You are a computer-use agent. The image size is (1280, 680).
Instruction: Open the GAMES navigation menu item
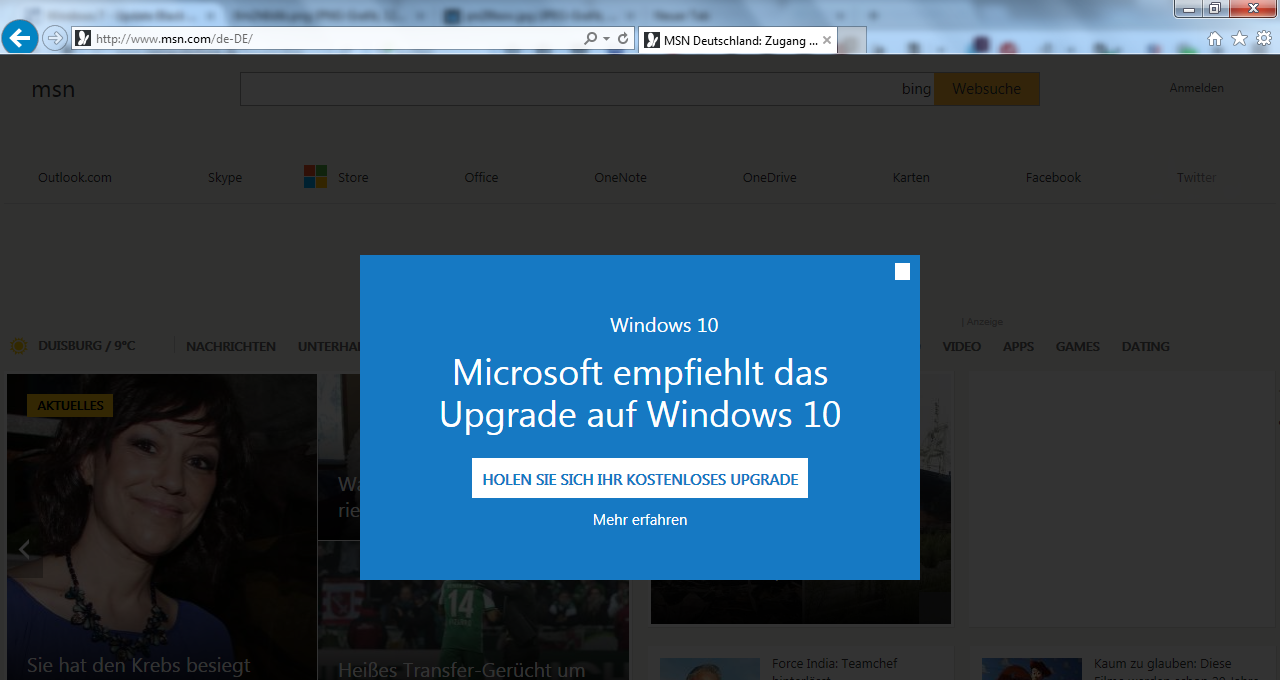tap(1077, 347)
